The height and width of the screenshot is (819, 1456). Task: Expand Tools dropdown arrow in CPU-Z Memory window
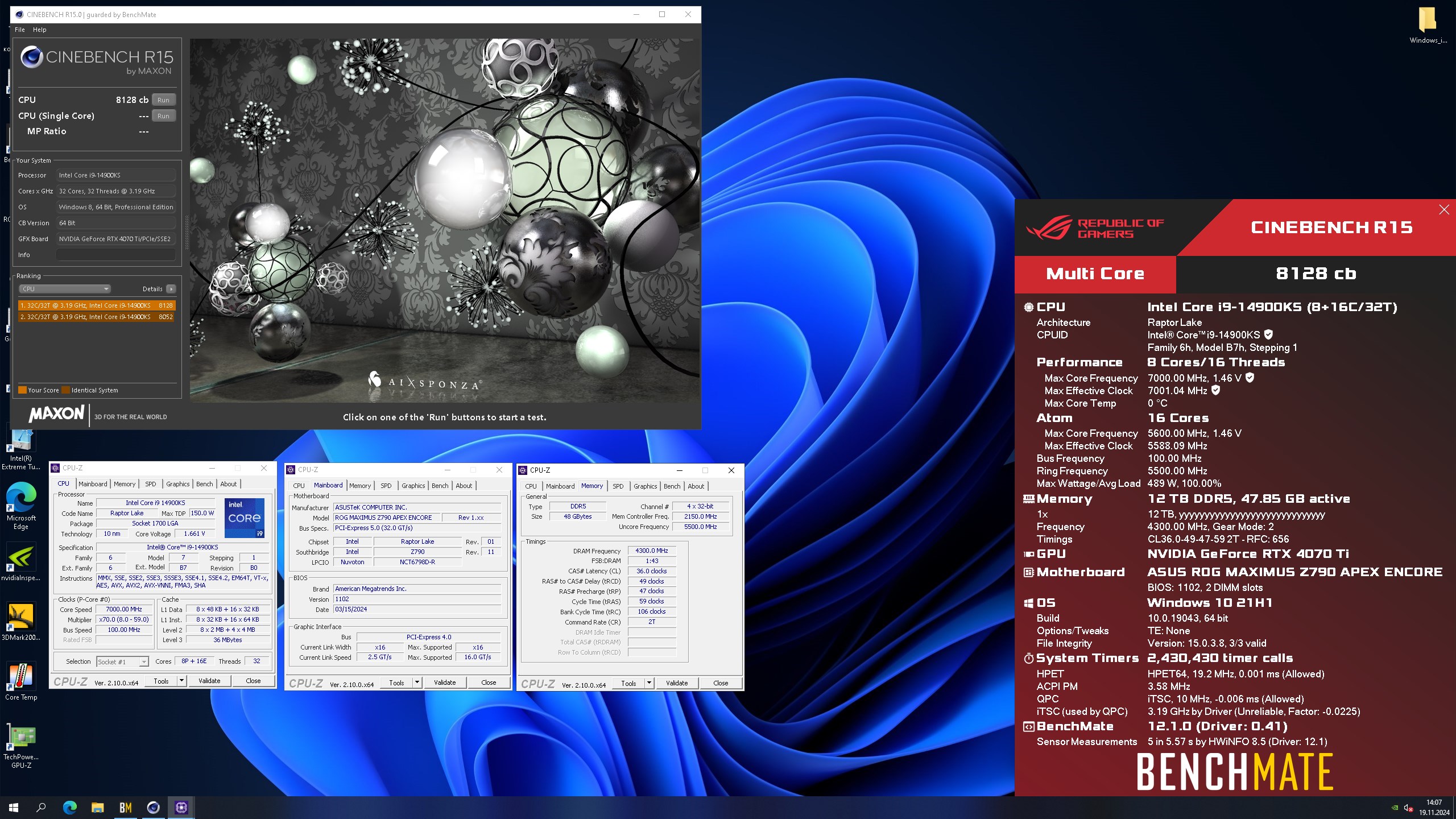click(650, 683)
